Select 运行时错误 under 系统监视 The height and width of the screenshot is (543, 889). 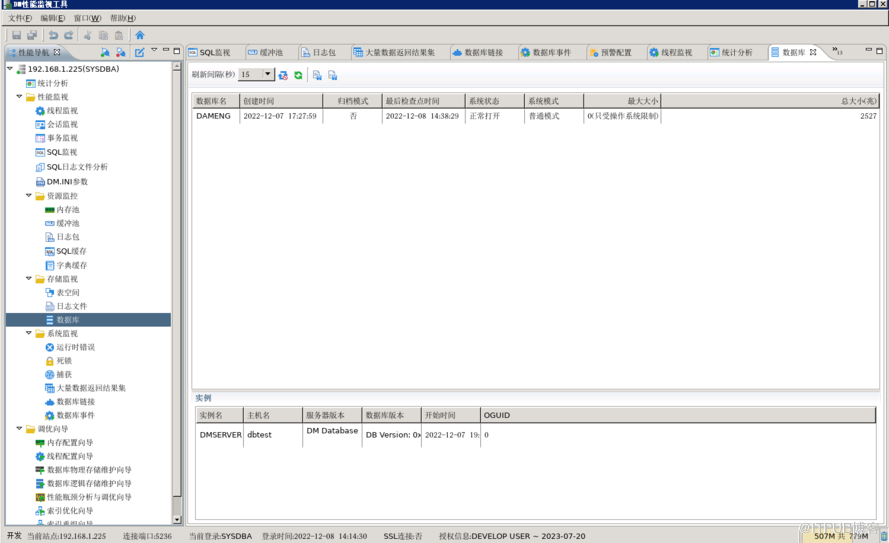75,347
